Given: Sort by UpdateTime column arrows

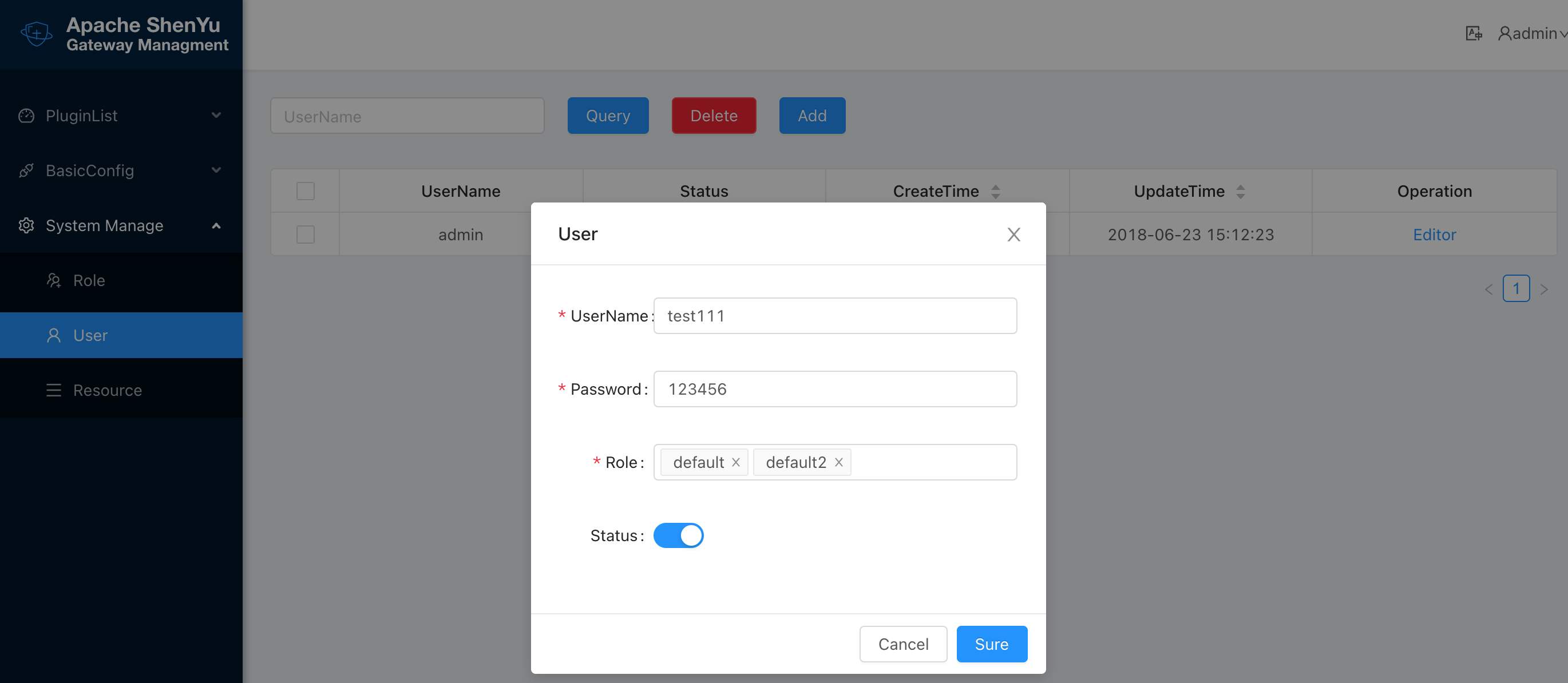Looking at the screenshot, I should click(x=1241, y=192).
